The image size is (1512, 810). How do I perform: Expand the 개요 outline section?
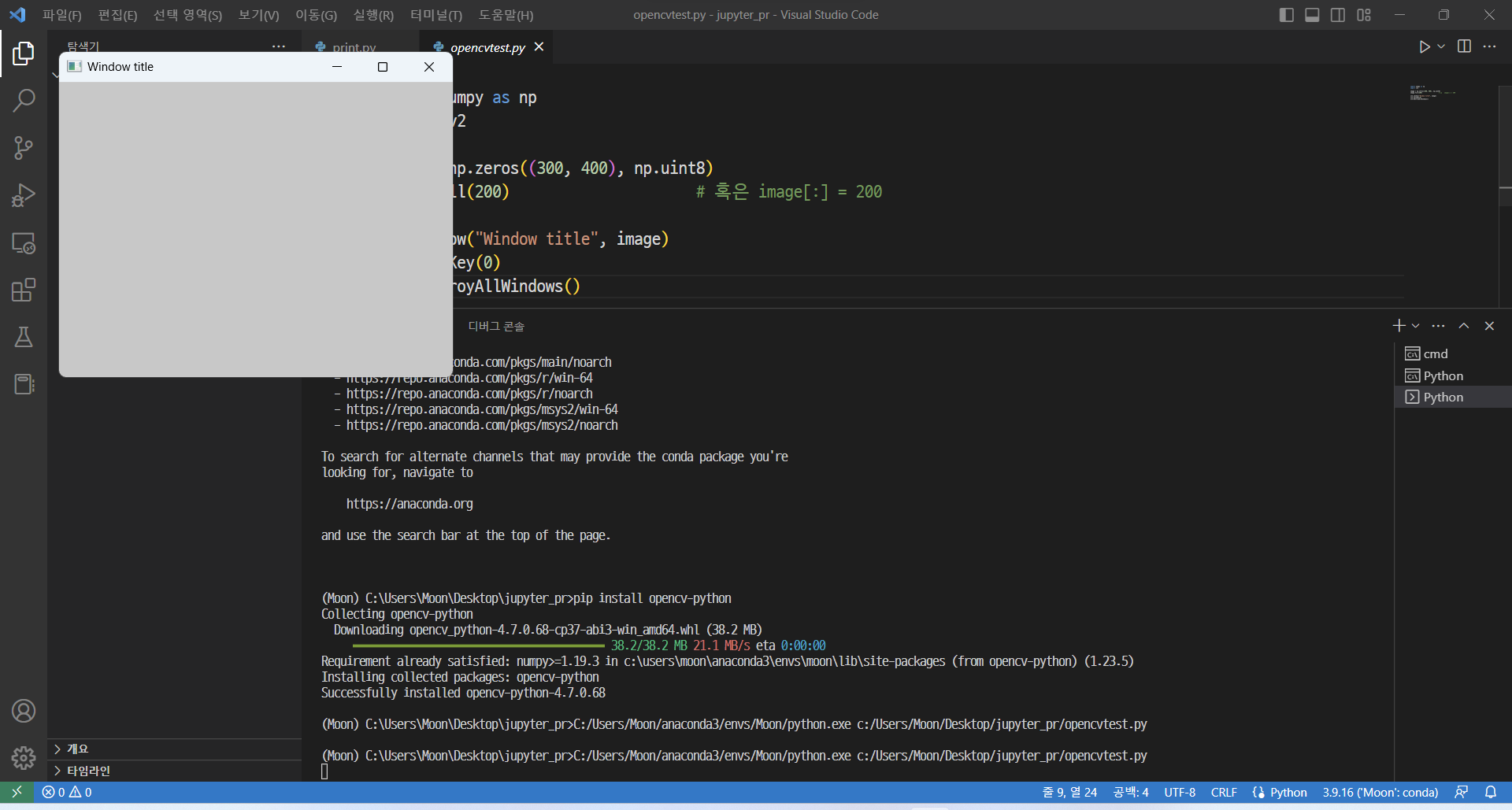(x=77, y=749)
